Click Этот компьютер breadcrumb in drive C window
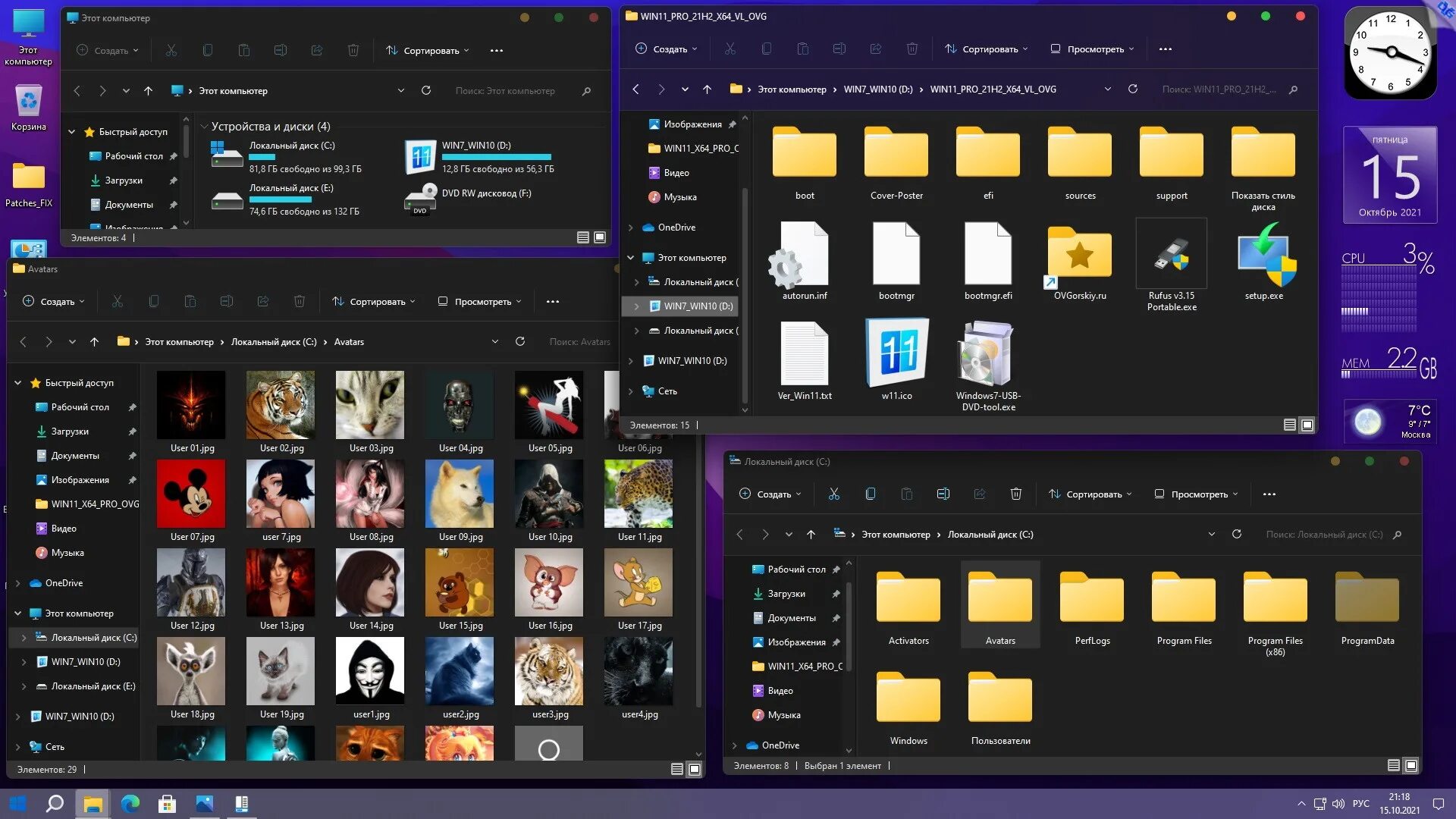The height and width of the screenshot is (819, 1456). click(x=896, y=535)
